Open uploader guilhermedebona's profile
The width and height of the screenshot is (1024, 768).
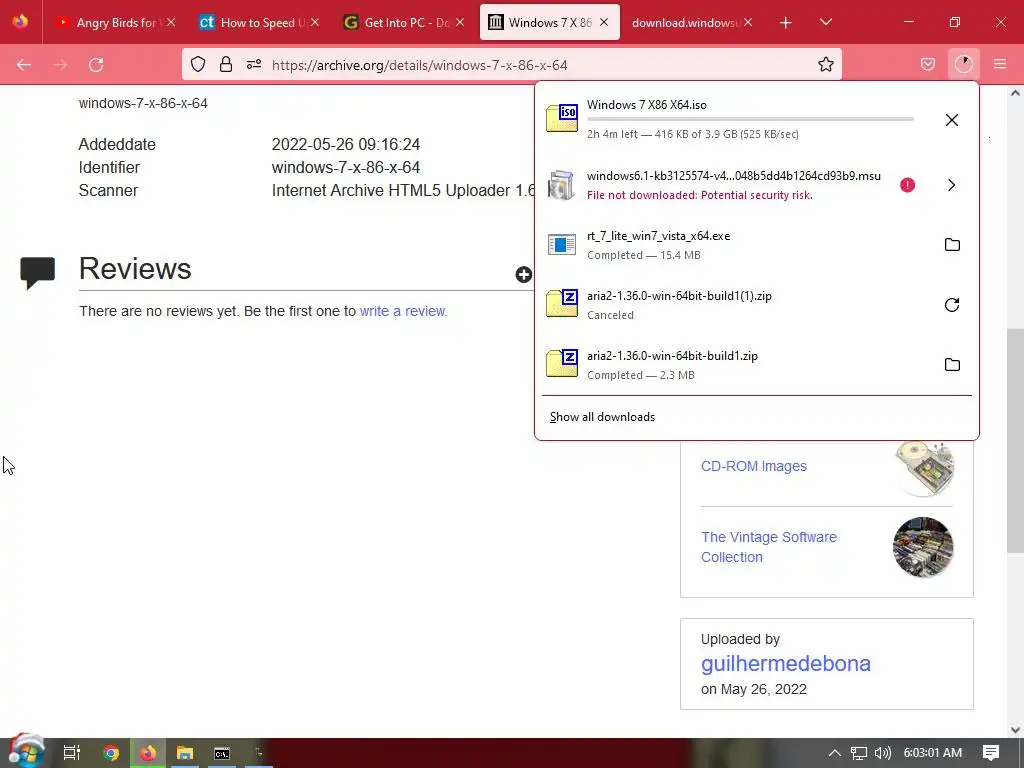(786, 664)
